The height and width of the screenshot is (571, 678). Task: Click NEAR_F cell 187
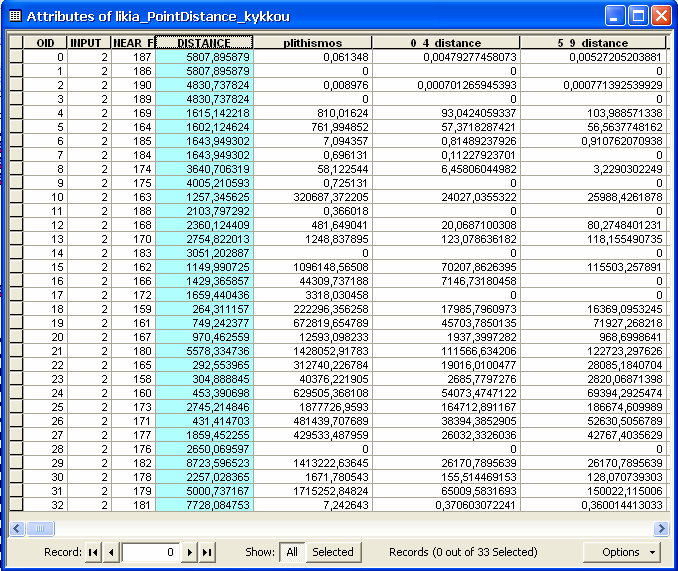point(133,57)
